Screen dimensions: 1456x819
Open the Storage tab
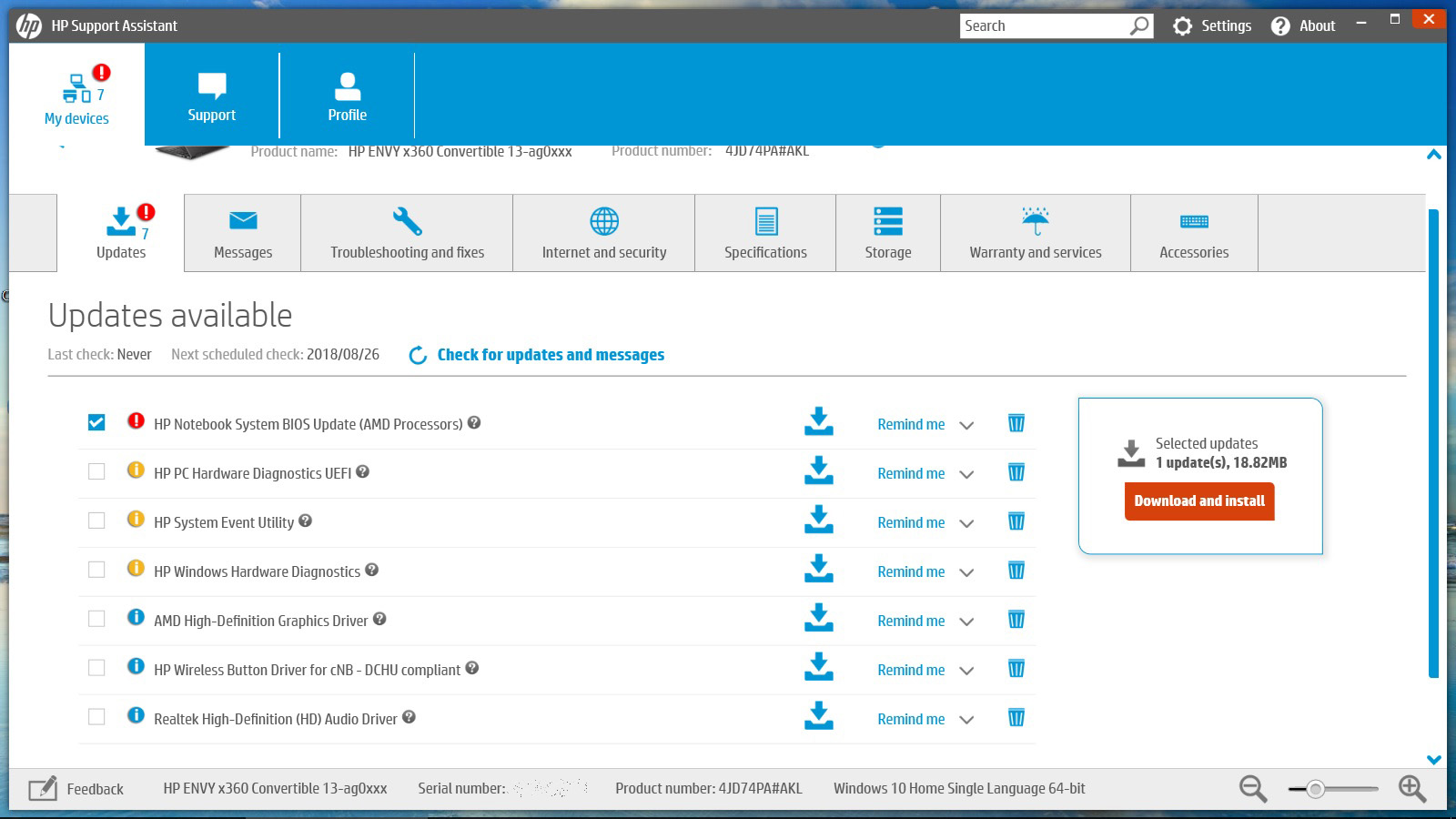888,233
